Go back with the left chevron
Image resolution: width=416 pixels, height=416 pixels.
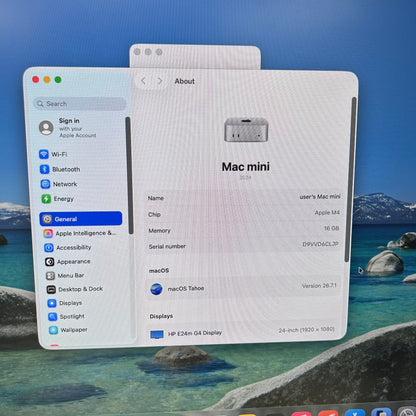coord(143,81)
